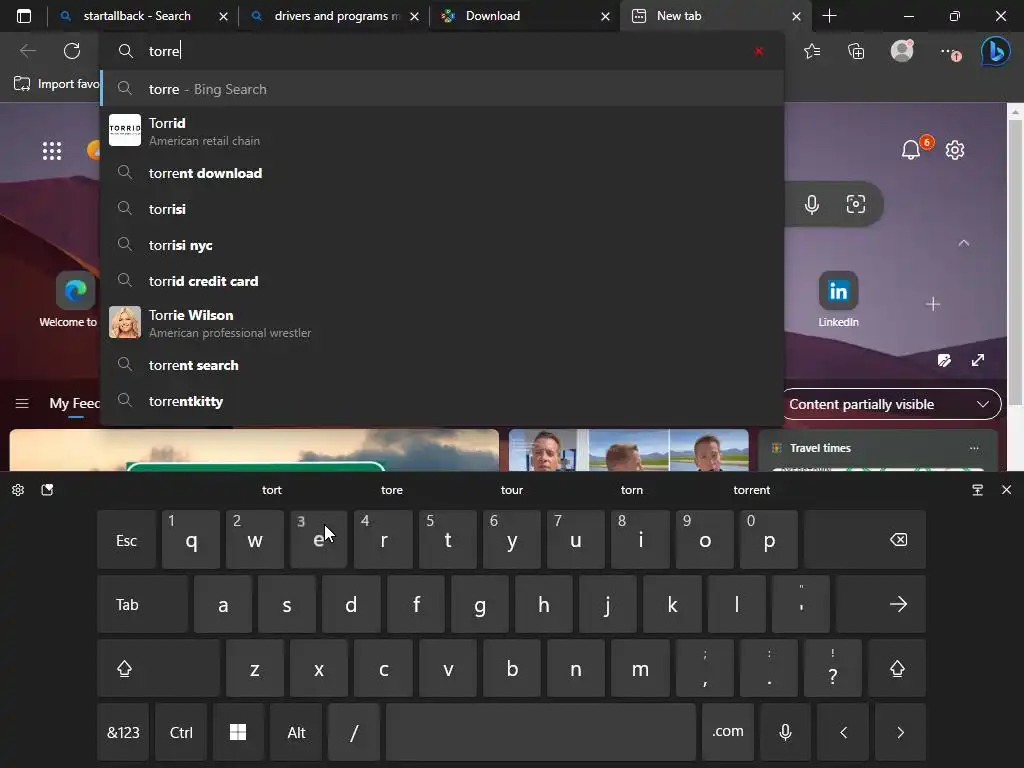
Task: Close the touch keyboard
Action: tap(1006, 490)
